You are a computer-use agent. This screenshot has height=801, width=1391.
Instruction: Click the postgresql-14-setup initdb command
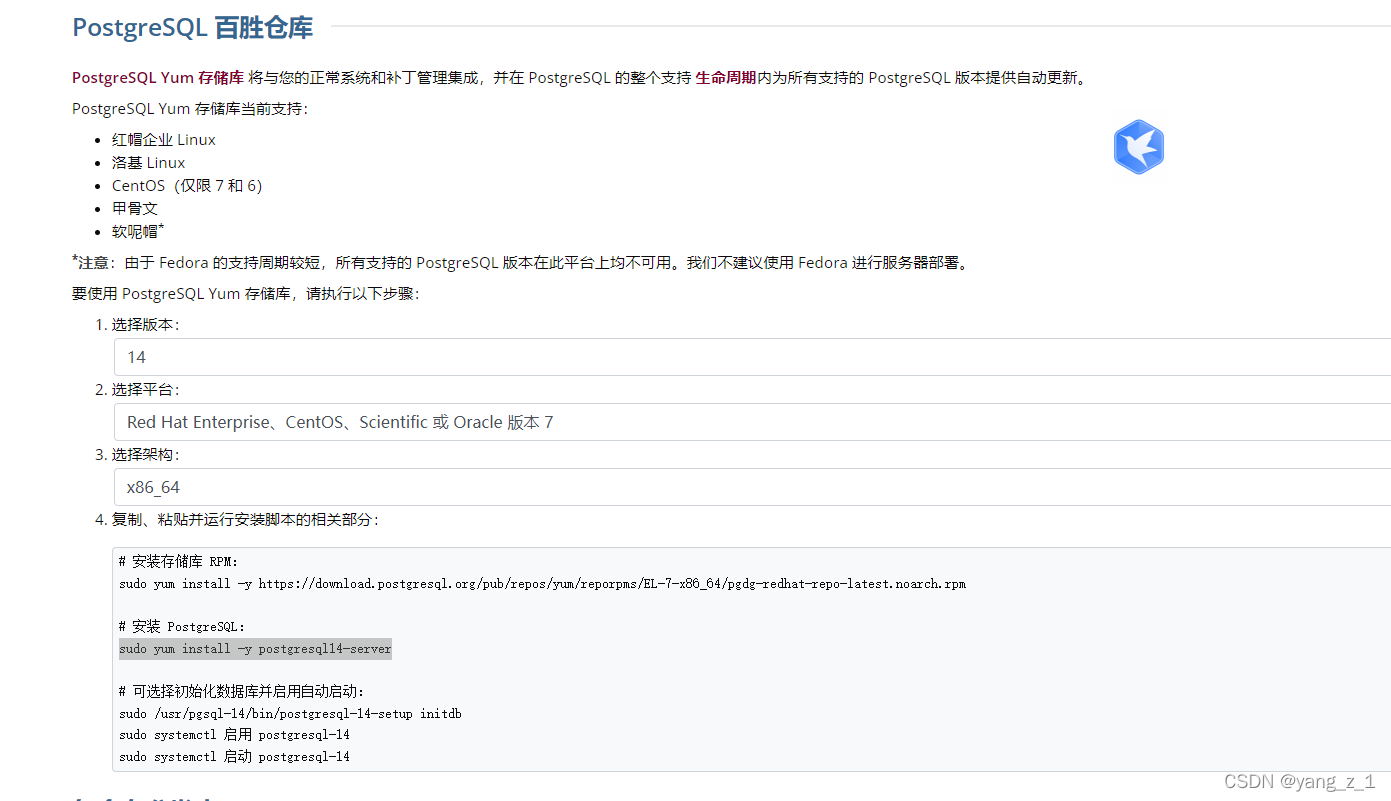(290, 714)
